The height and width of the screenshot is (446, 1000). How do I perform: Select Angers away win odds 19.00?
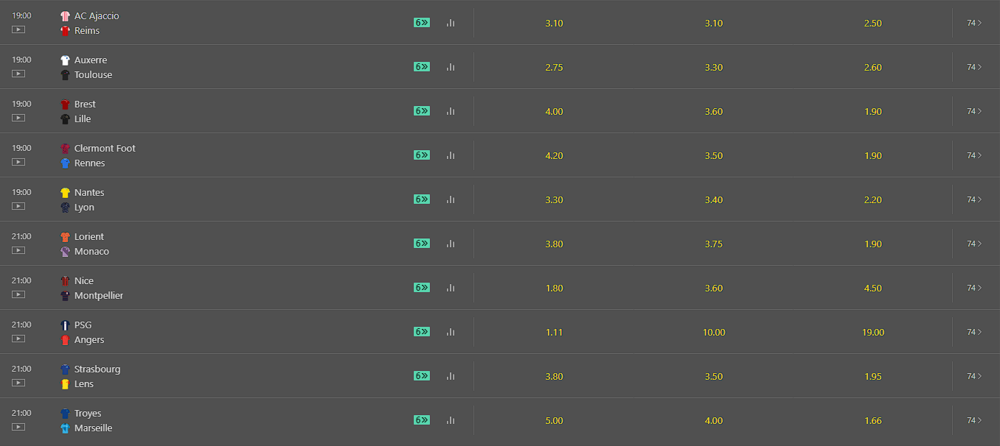[x=873, y=332]
